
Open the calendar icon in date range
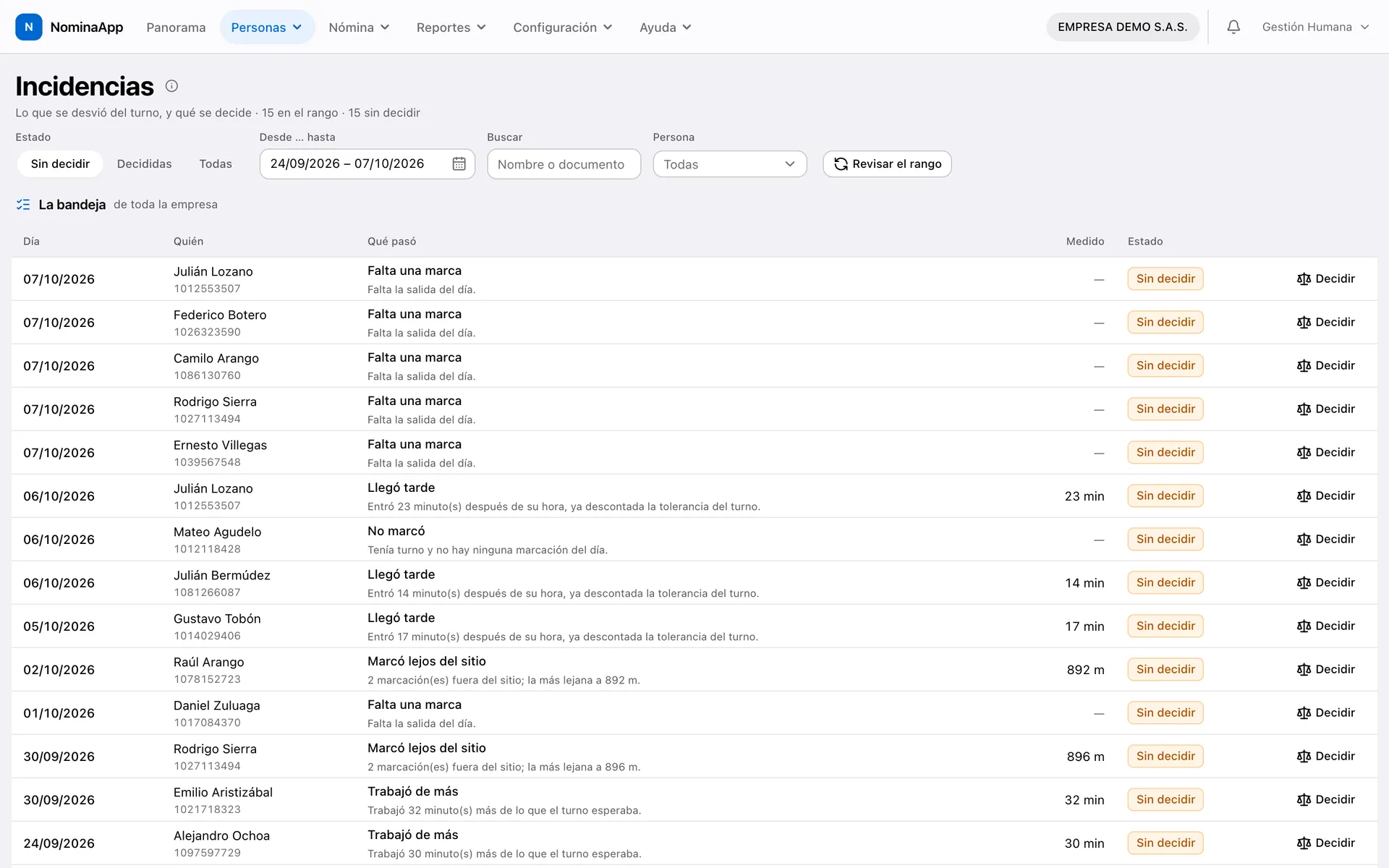click(x=459, y=163)
